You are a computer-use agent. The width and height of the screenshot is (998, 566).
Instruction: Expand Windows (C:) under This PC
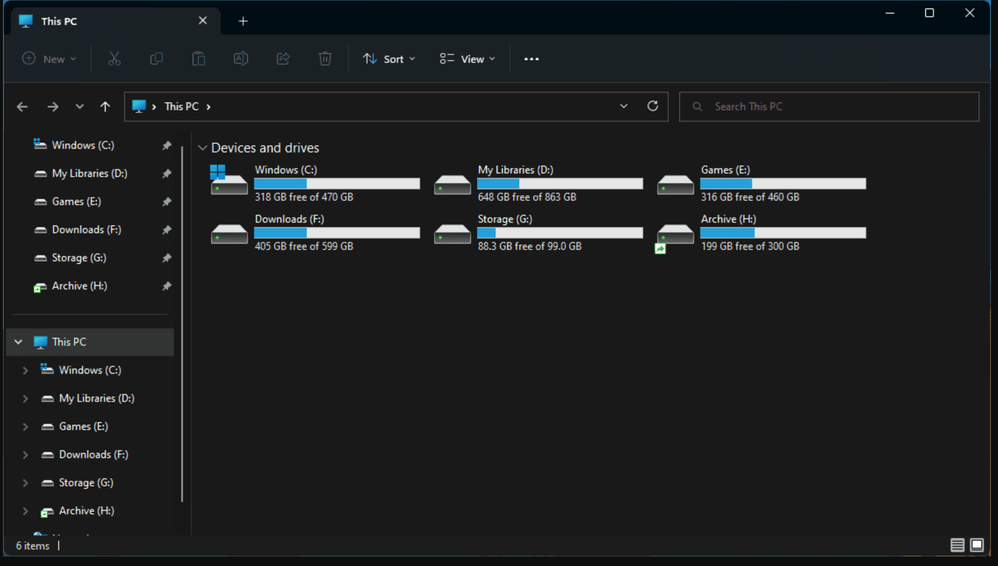25,370
